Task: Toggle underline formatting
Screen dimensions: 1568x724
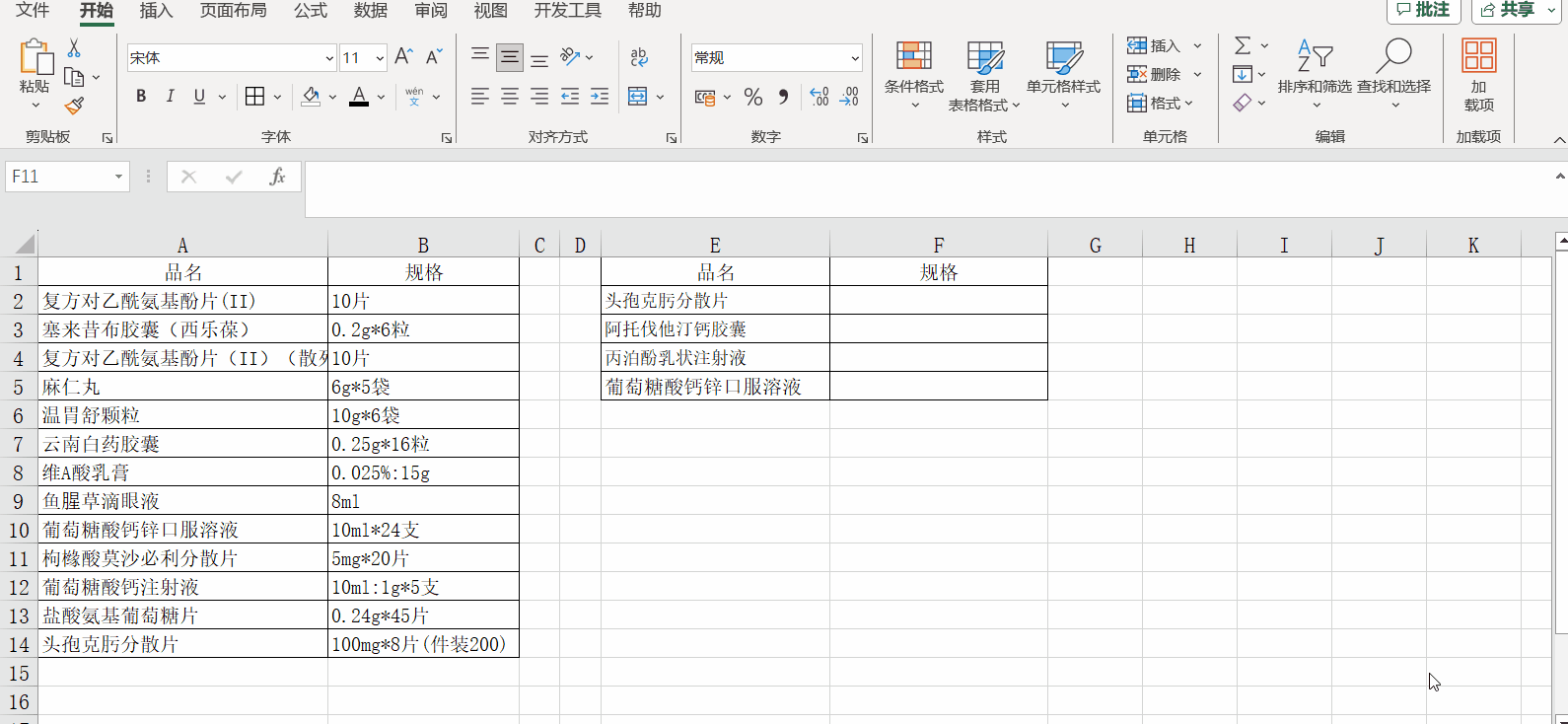Action: coord(199,96)
